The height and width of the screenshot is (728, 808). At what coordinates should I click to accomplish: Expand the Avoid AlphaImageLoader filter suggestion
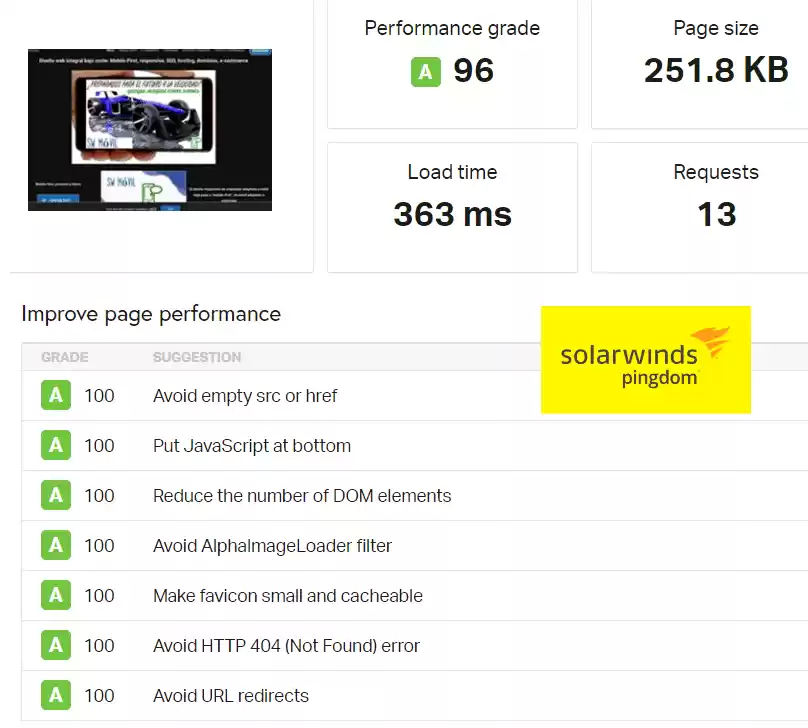pos(272,546)
